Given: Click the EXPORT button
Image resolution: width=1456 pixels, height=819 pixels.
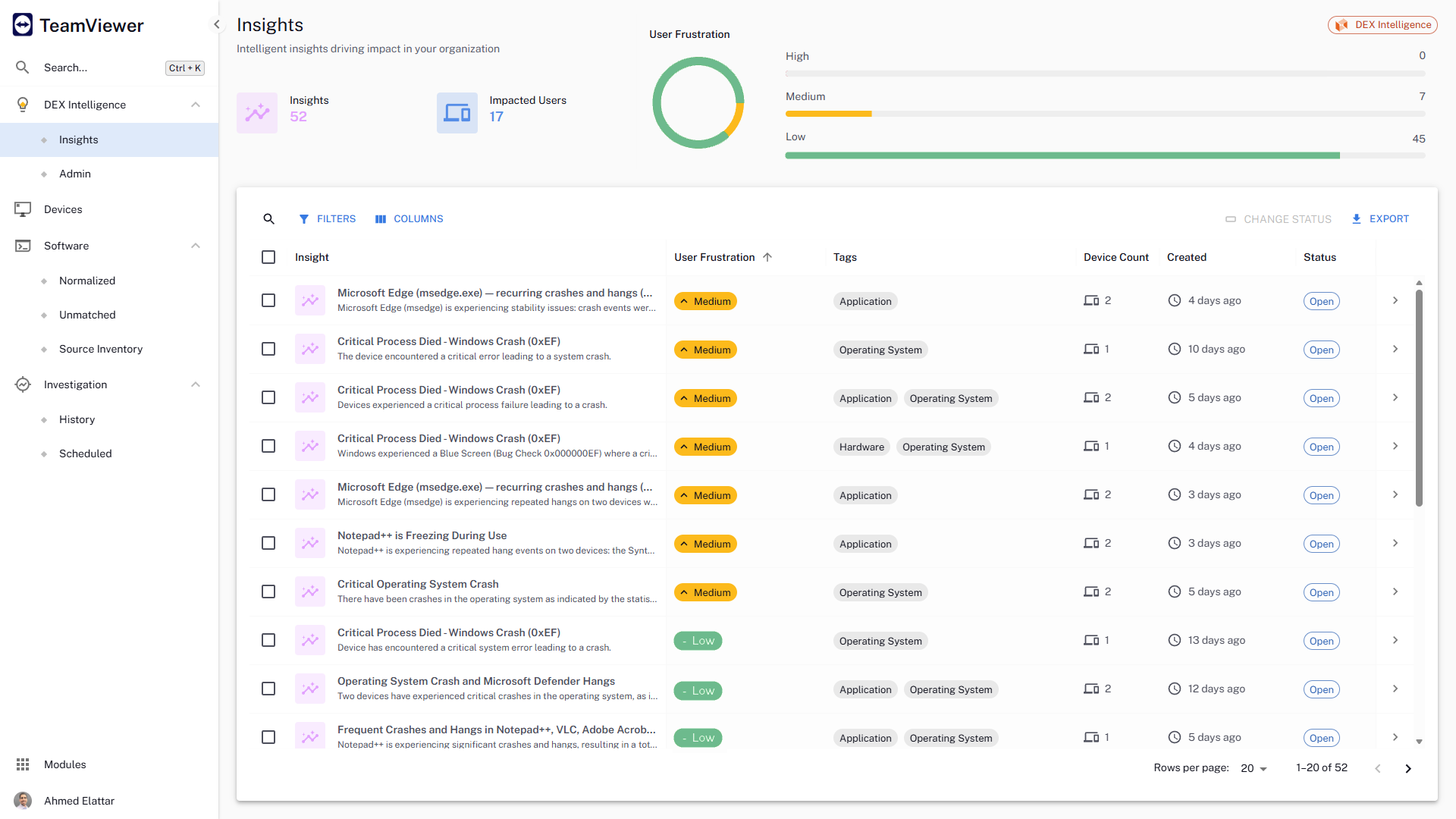Looking at the screenshot, I should 1380,219.
